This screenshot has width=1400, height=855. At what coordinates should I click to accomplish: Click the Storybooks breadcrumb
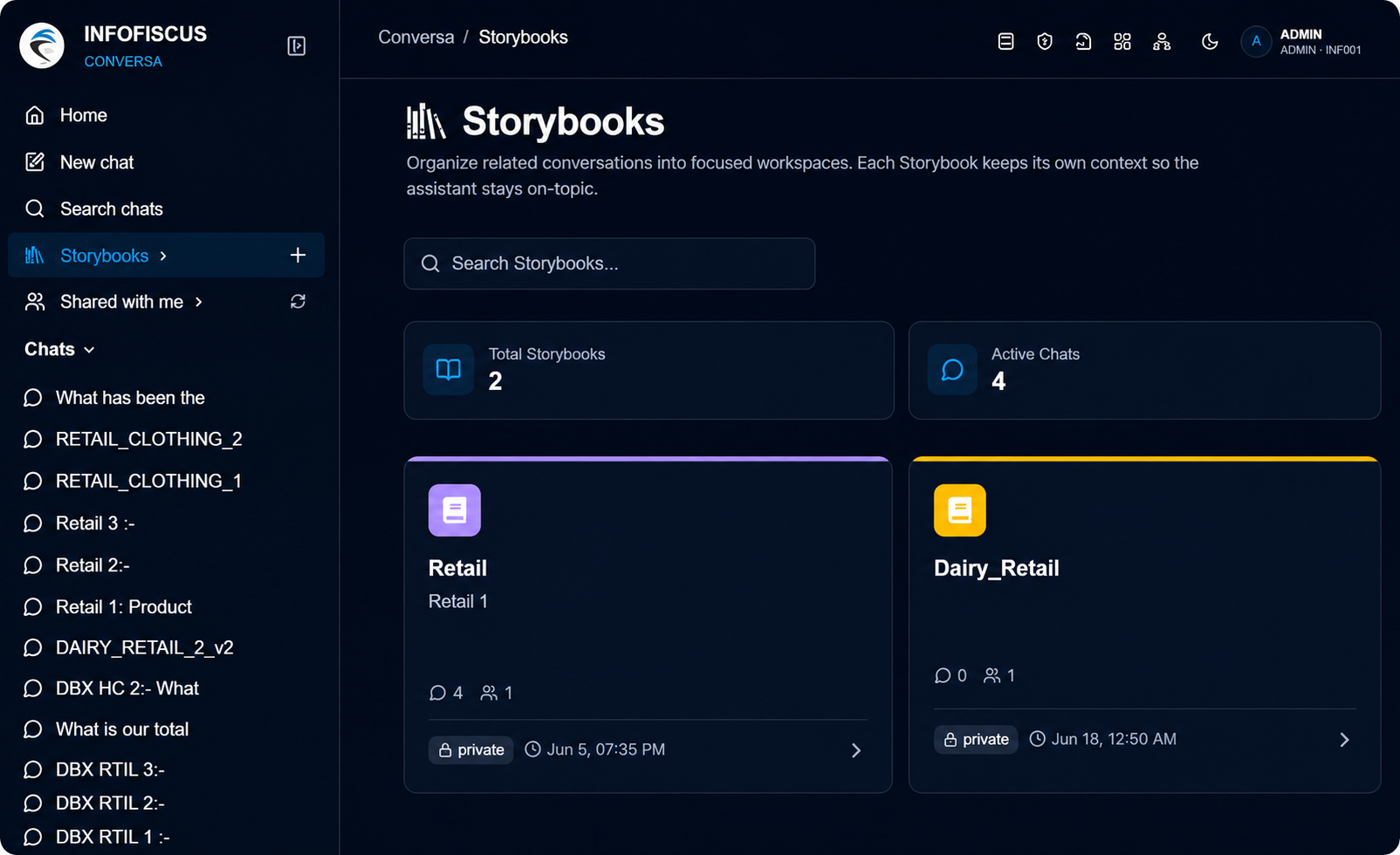[x=523, y=38]
